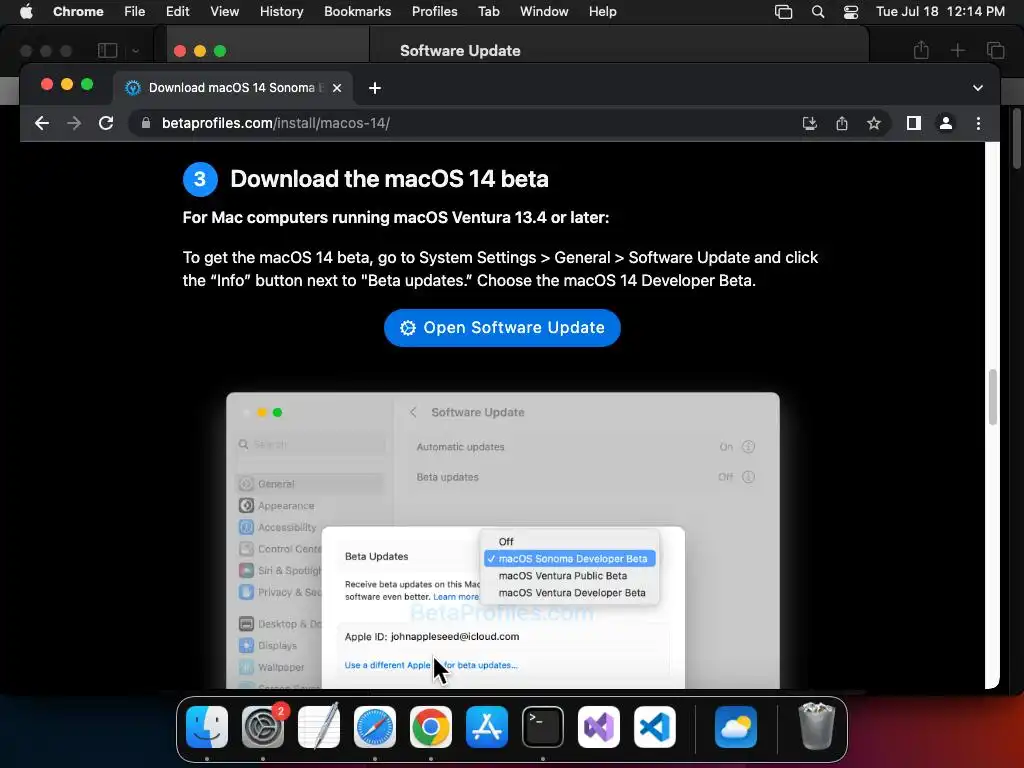Open the History menu
This screenshot has width=1024, height=768.
[x=281, y=11]
